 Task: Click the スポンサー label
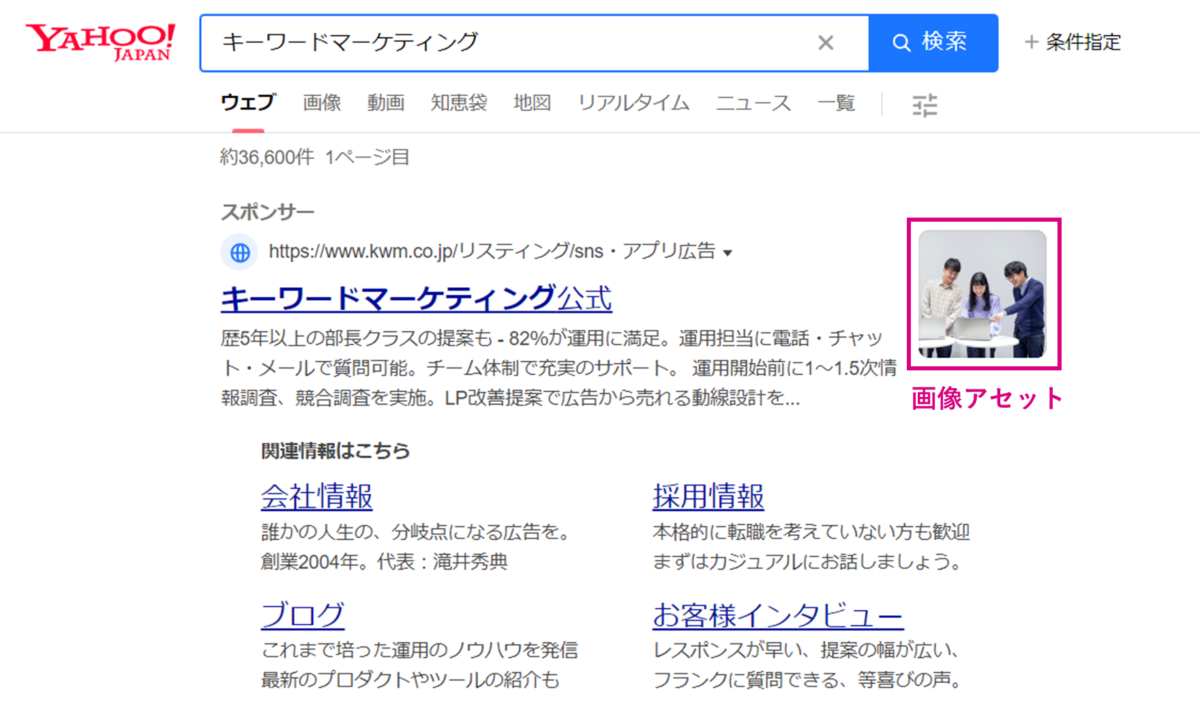tap(268, 212)
